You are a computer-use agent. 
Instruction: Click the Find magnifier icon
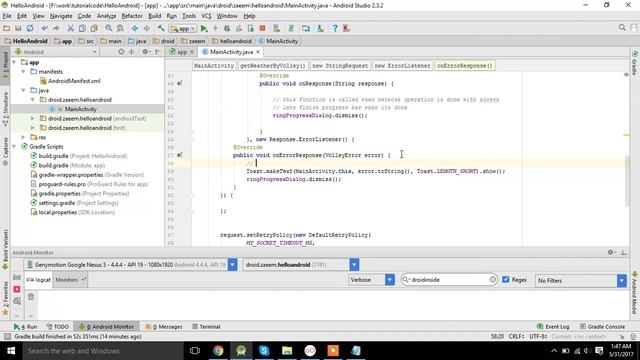point(109,28)
